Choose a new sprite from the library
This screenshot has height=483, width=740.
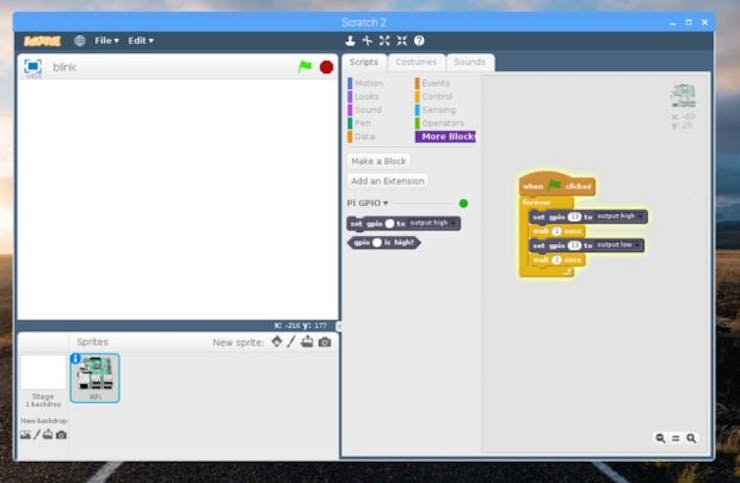coord(277,341)
